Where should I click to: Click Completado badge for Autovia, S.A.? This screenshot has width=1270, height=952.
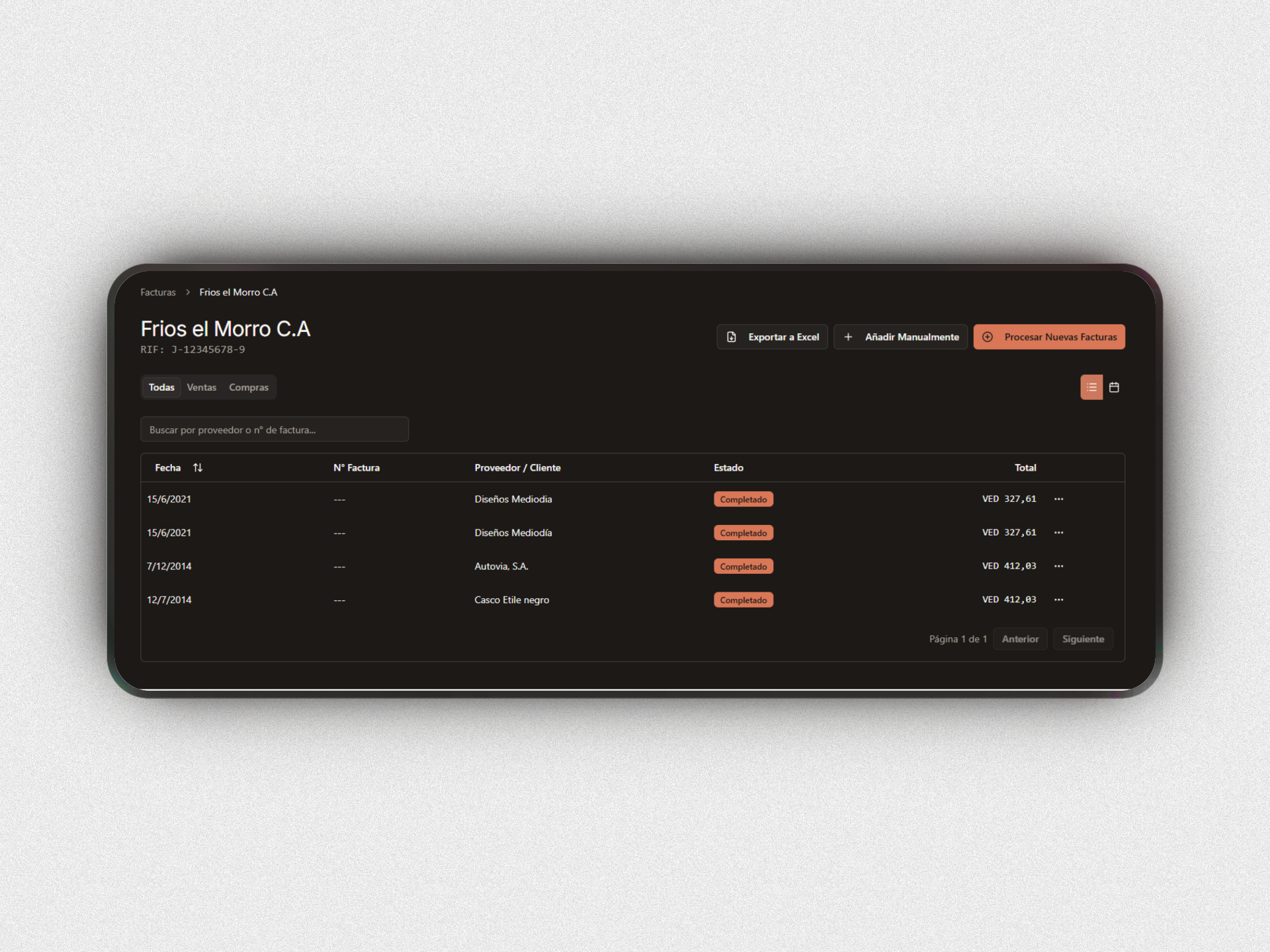click(743, 567)
